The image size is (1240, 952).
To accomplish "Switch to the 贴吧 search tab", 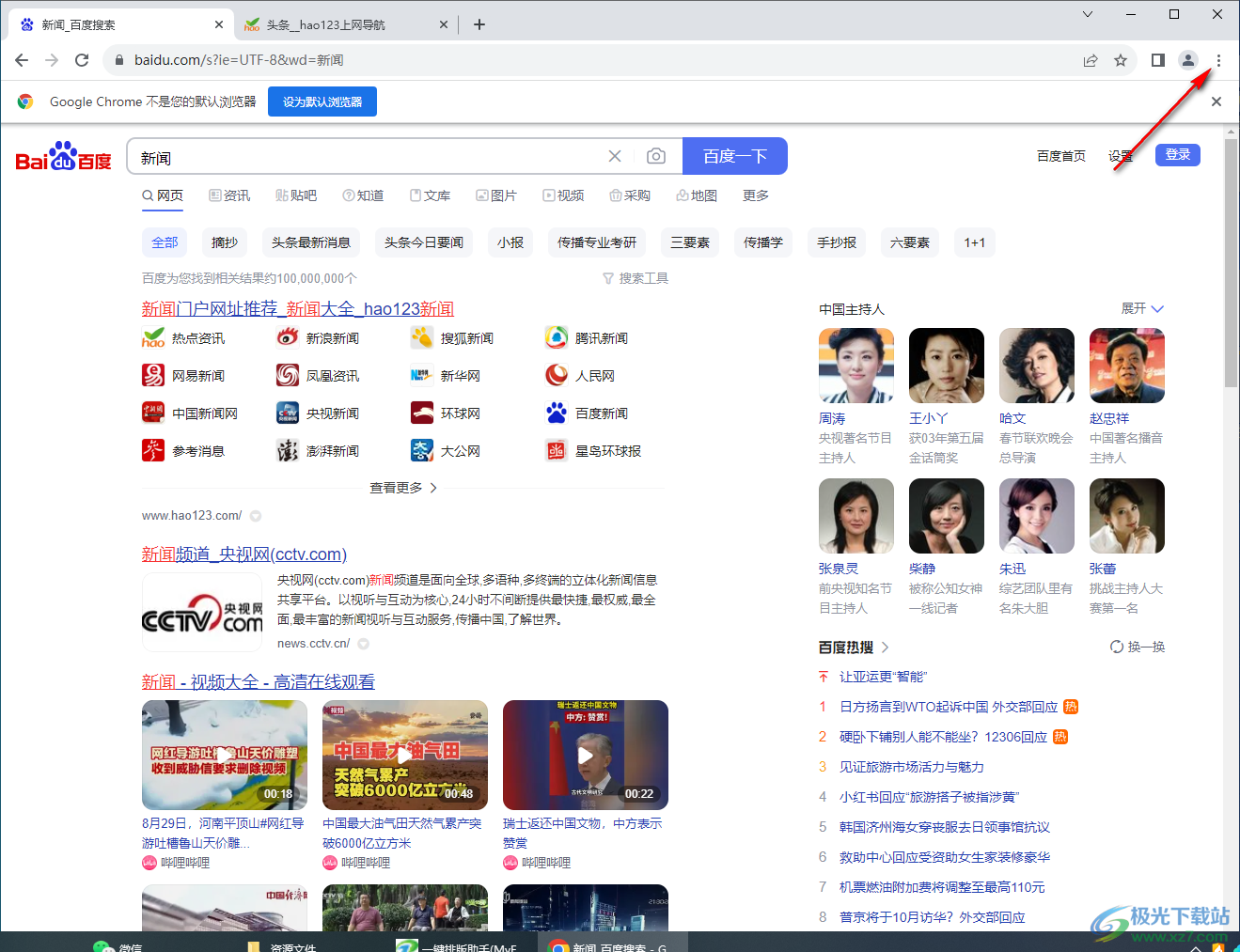I will [x=296, y=195].
